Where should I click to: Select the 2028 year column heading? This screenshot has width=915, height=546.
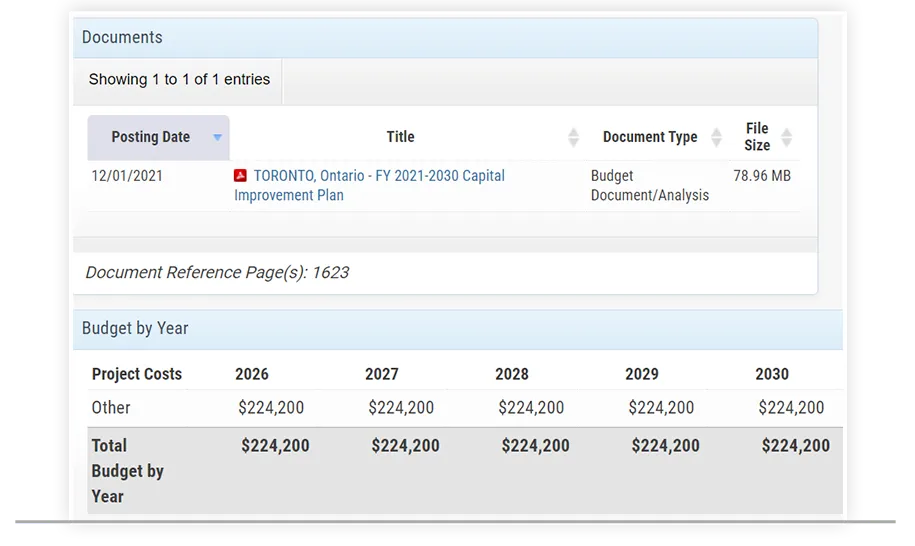click(x=512, y=374)
